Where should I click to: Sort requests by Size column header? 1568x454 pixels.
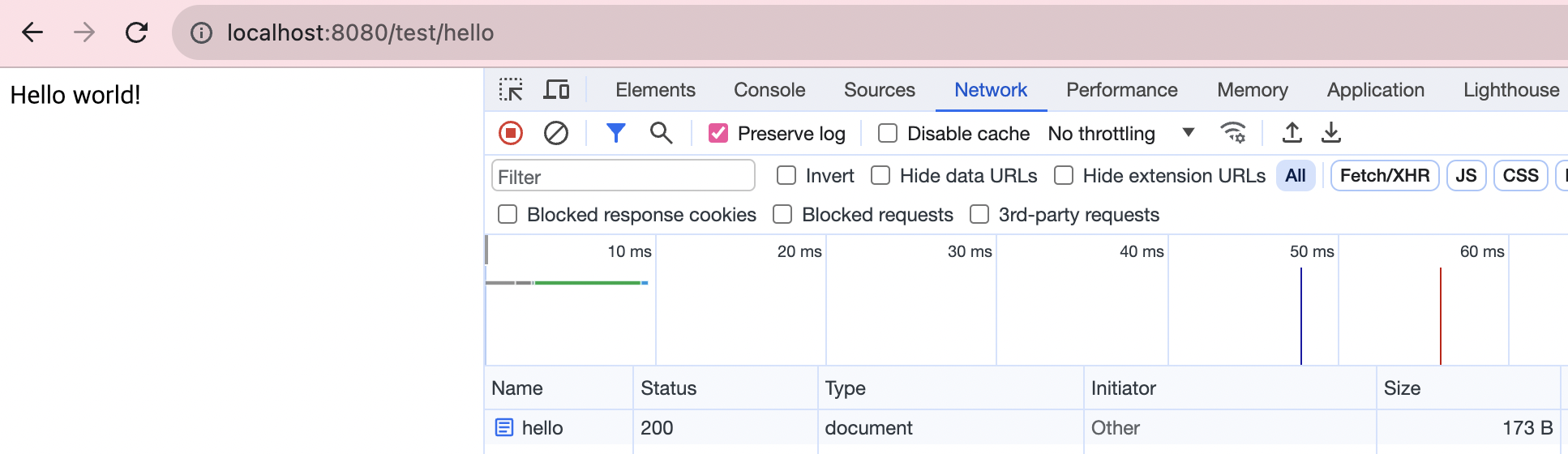pyautogui.click(x=1468, y=388)
